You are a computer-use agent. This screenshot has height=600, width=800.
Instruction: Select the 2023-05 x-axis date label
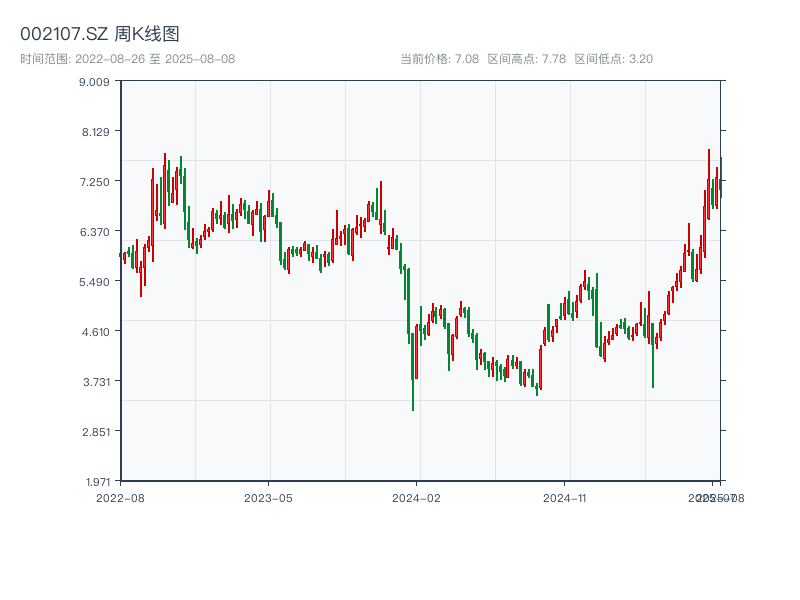pyautogui.click(x=268, y=497)
